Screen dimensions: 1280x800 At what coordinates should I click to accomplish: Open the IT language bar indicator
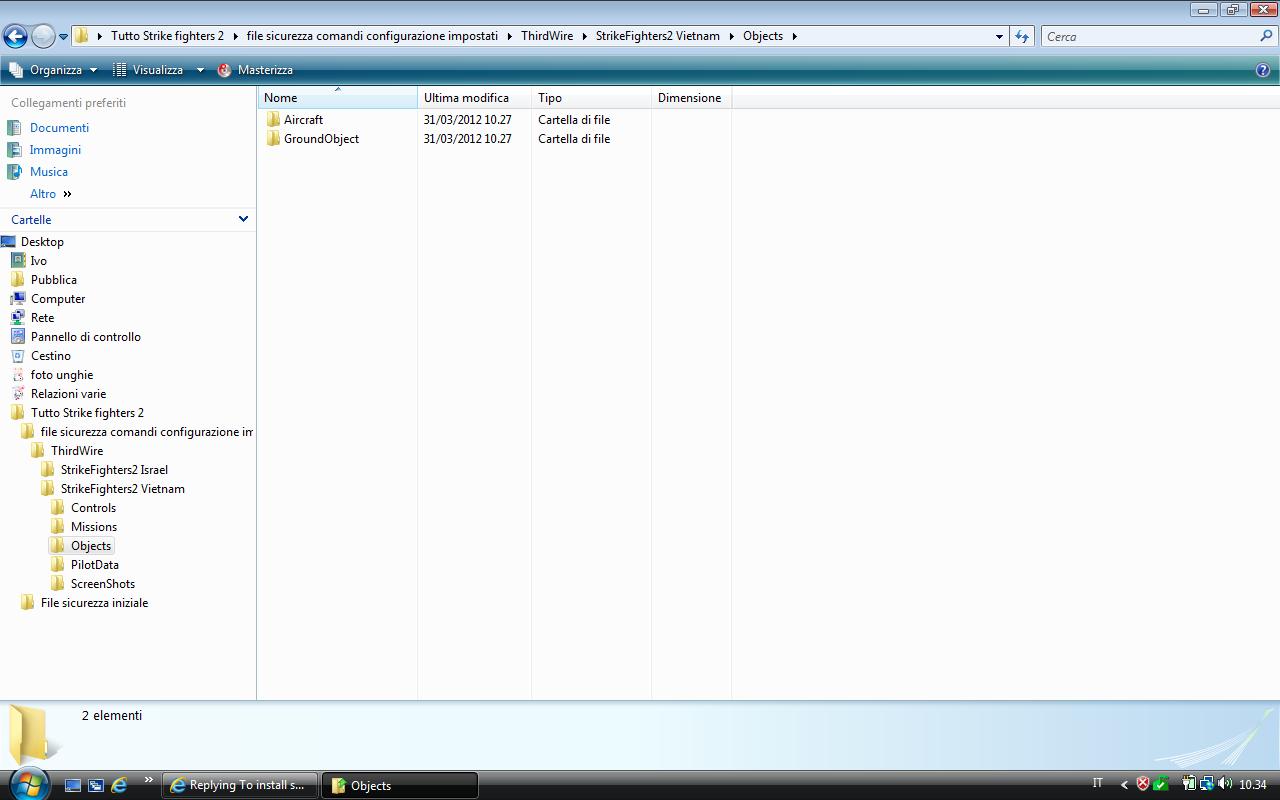pos(1097,783)
